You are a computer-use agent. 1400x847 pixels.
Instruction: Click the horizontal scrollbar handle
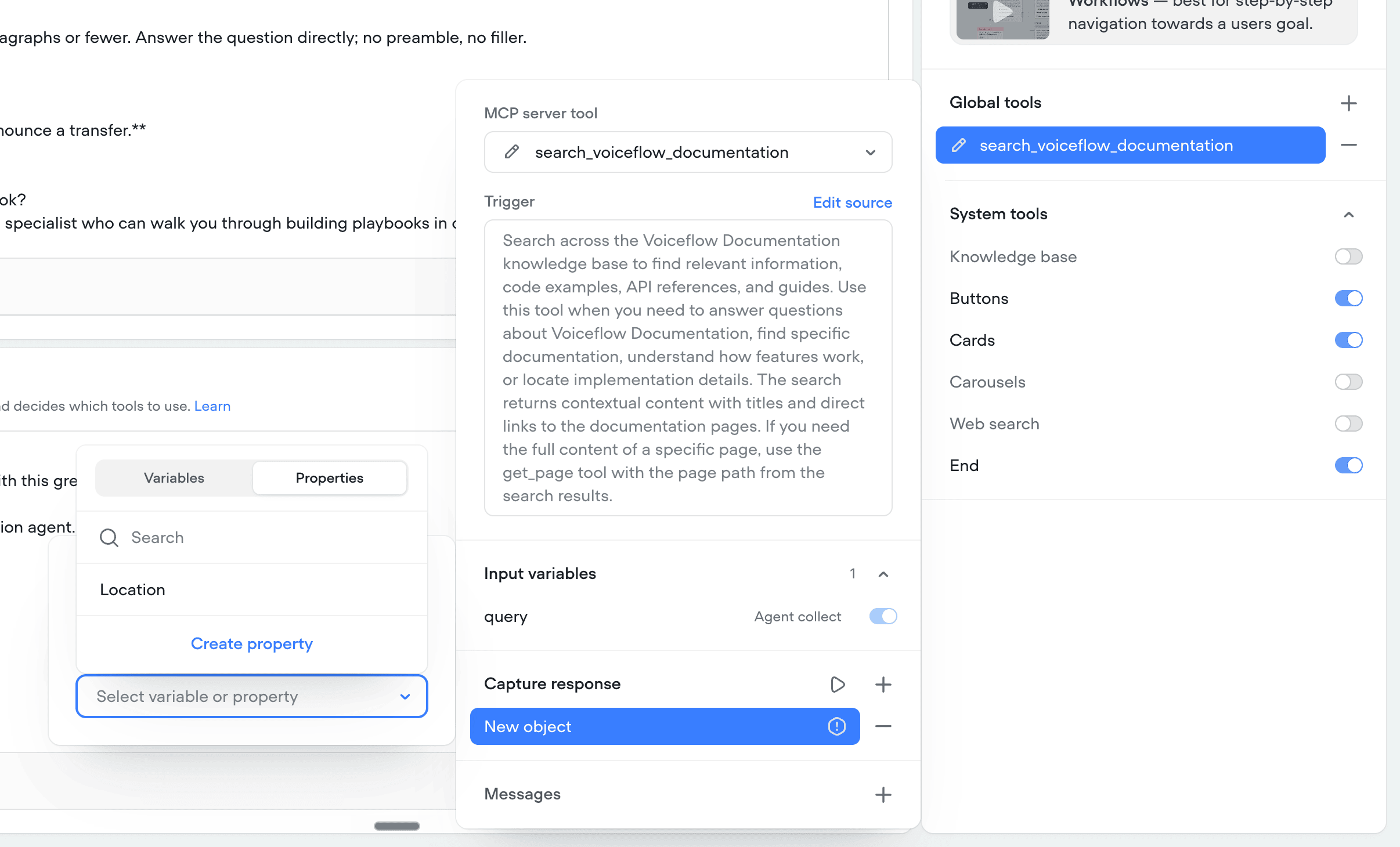tap(397, 826)
